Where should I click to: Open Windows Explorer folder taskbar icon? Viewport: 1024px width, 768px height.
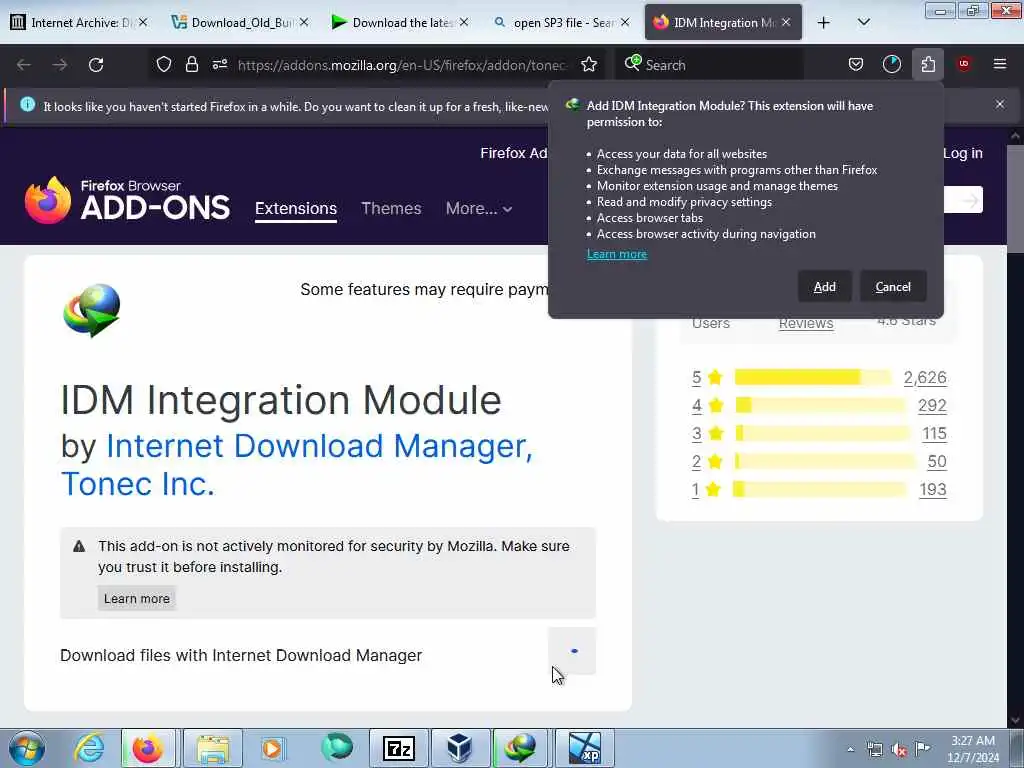coord(213,748)
